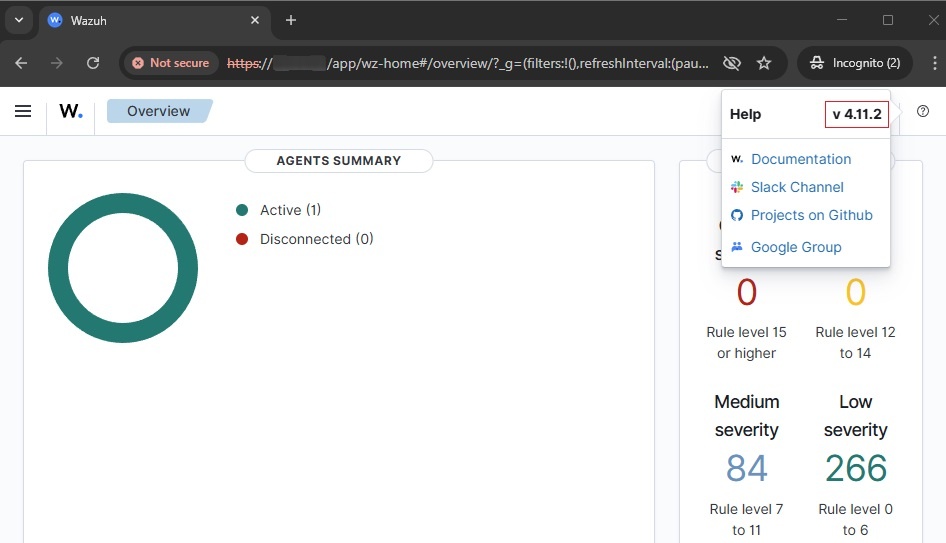Click the Github logo icon
Screen dimensions: 946x543
(737, 215)
